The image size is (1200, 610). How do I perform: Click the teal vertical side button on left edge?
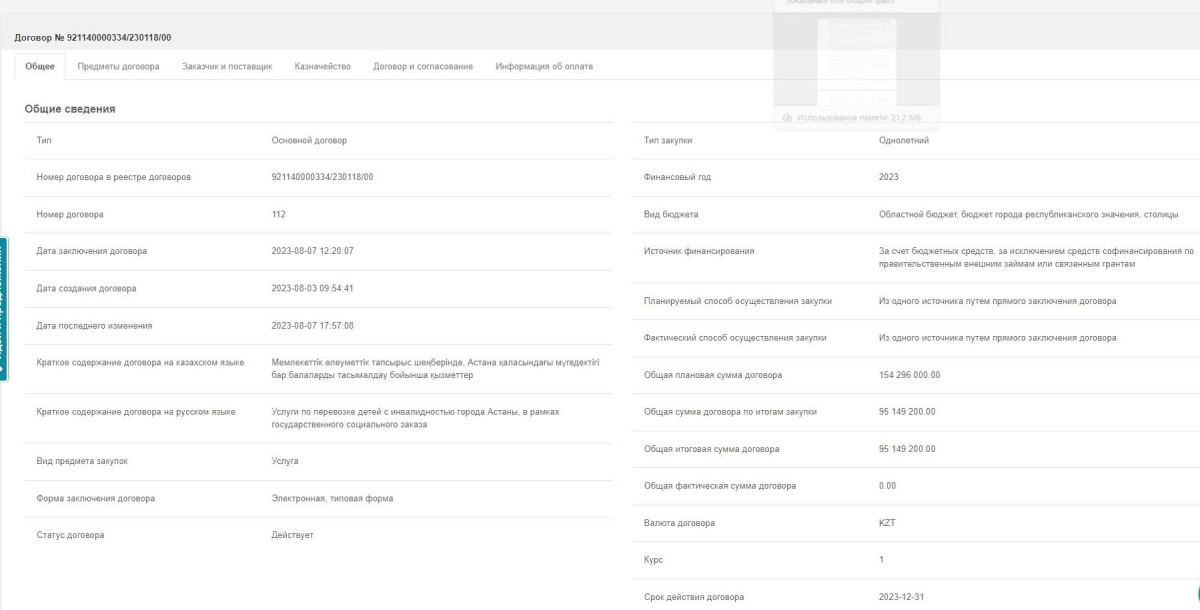pyautogui.click(x=3, y=308)
